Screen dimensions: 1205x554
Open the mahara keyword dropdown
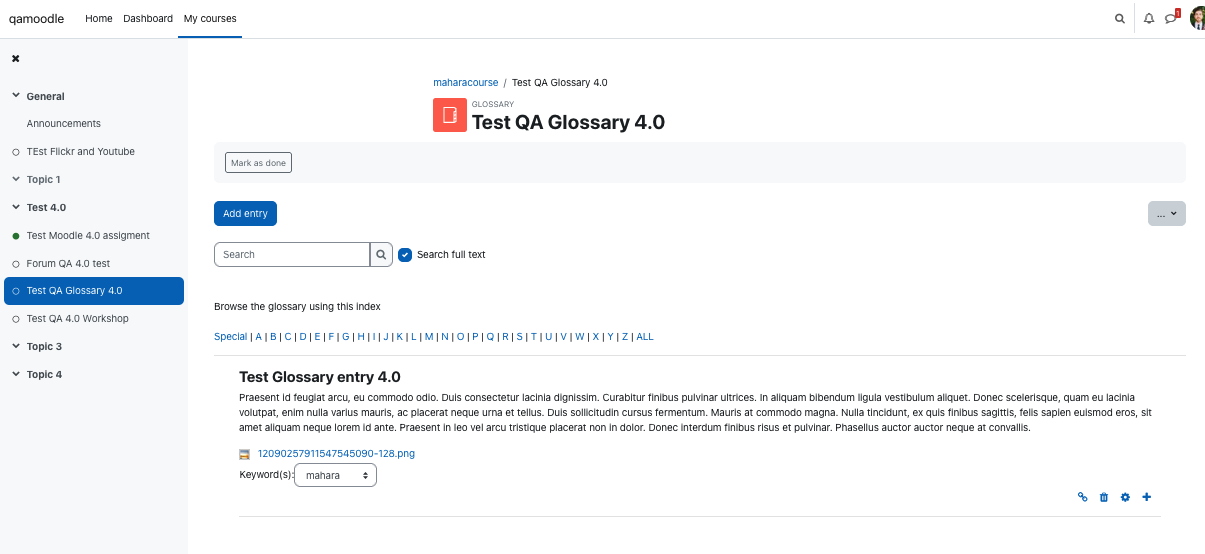click(x=335, y=475)
